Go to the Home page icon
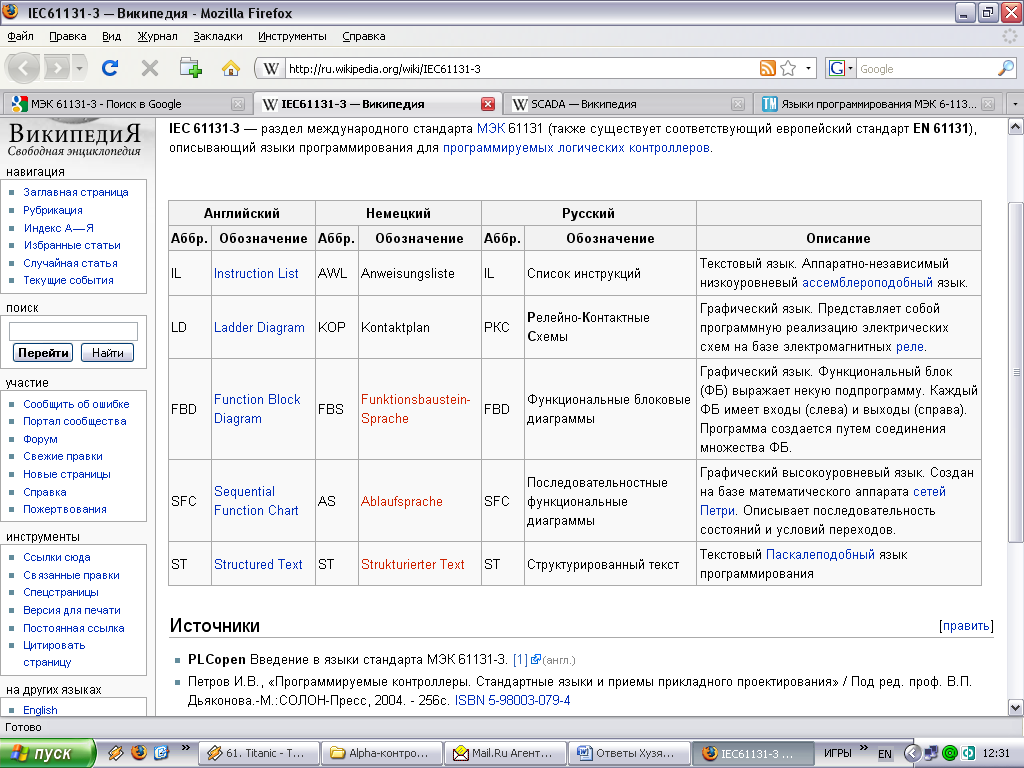This screenshot has height=768, width=1024. pos(231,68)
